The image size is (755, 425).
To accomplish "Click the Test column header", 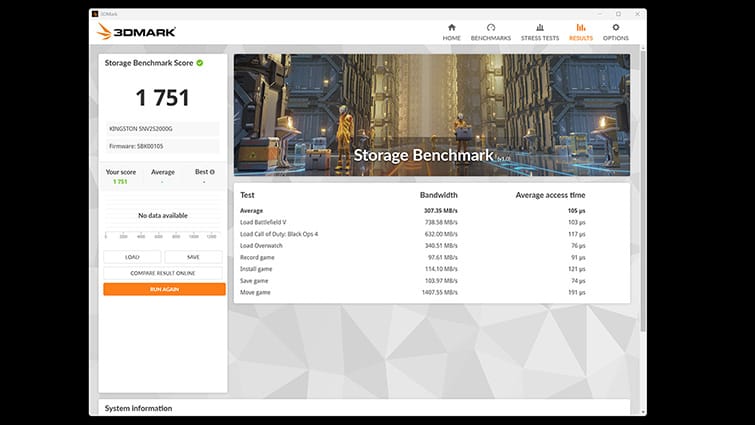I will coord(247,195).
